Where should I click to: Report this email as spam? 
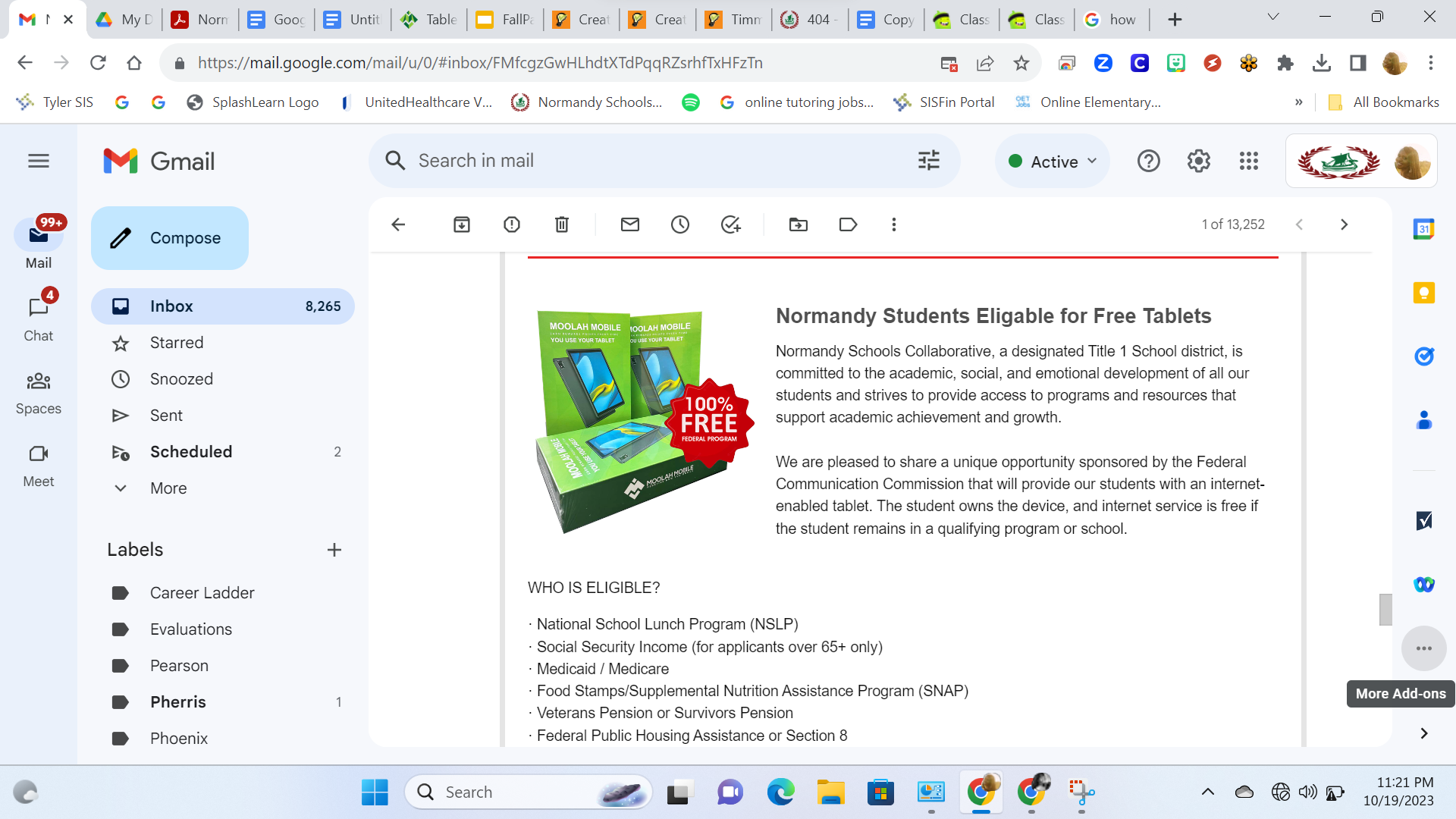[x=512, y=224]
